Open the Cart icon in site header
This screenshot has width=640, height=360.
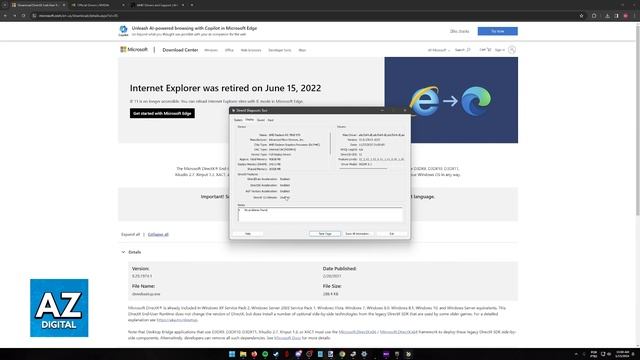pos(485,50)
